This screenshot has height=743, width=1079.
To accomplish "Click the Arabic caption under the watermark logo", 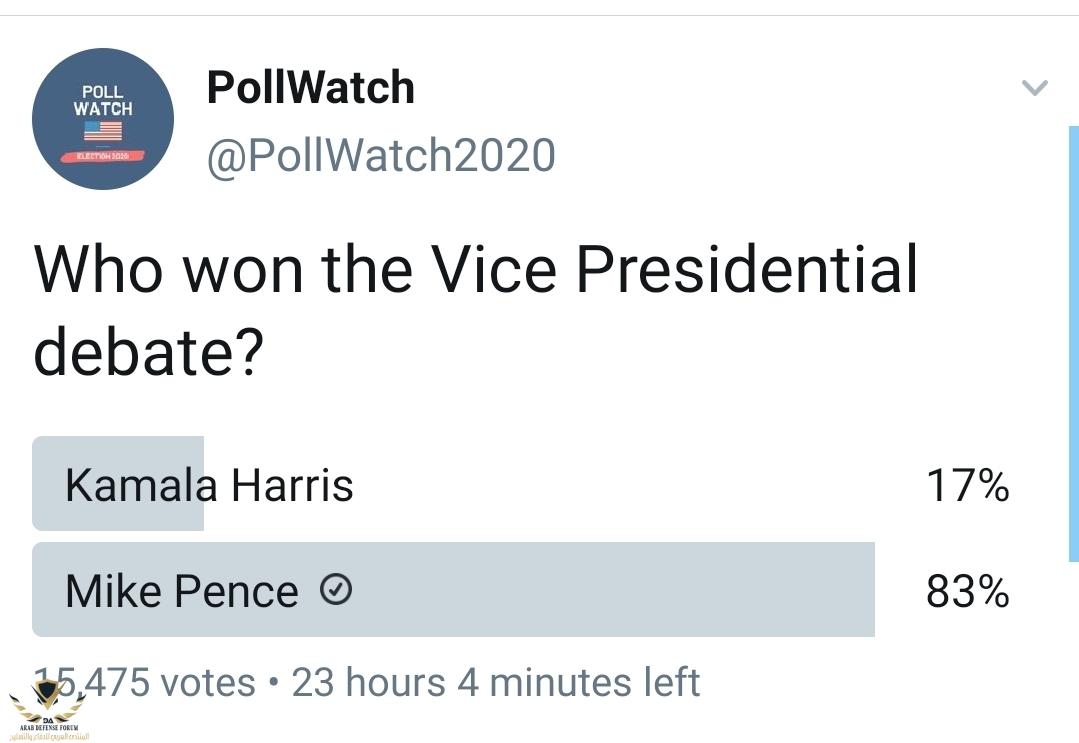I will click(x=48, y=735).
